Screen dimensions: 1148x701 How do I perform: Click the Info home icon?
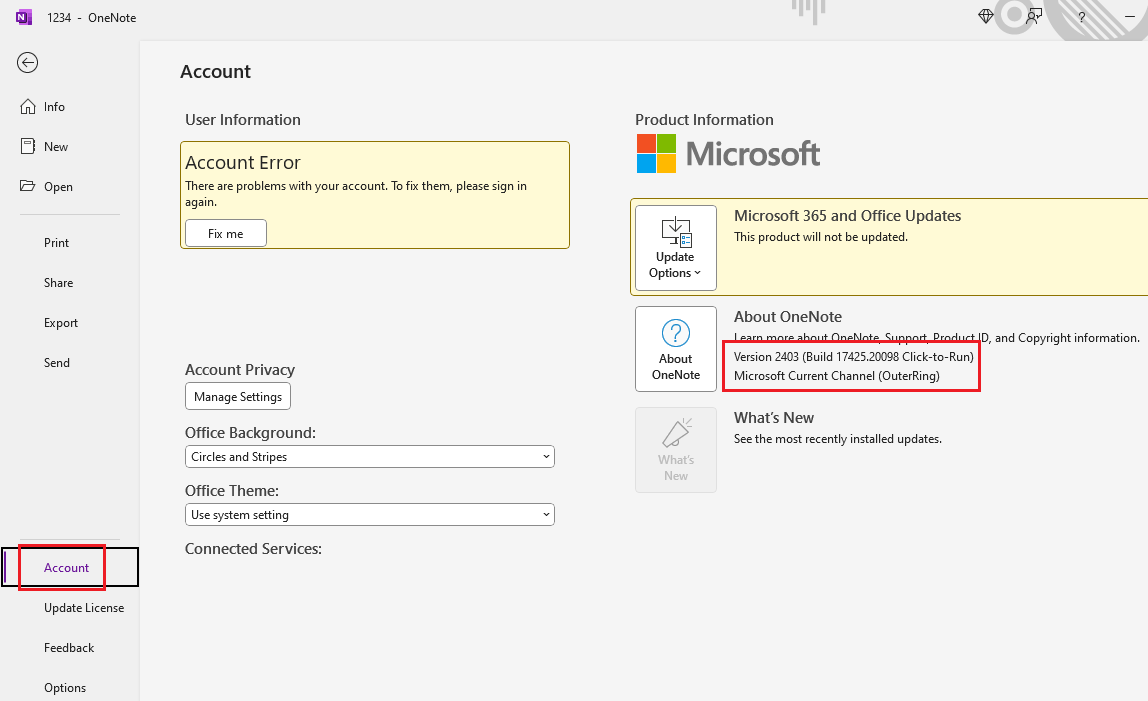click(x=28, y=107)
